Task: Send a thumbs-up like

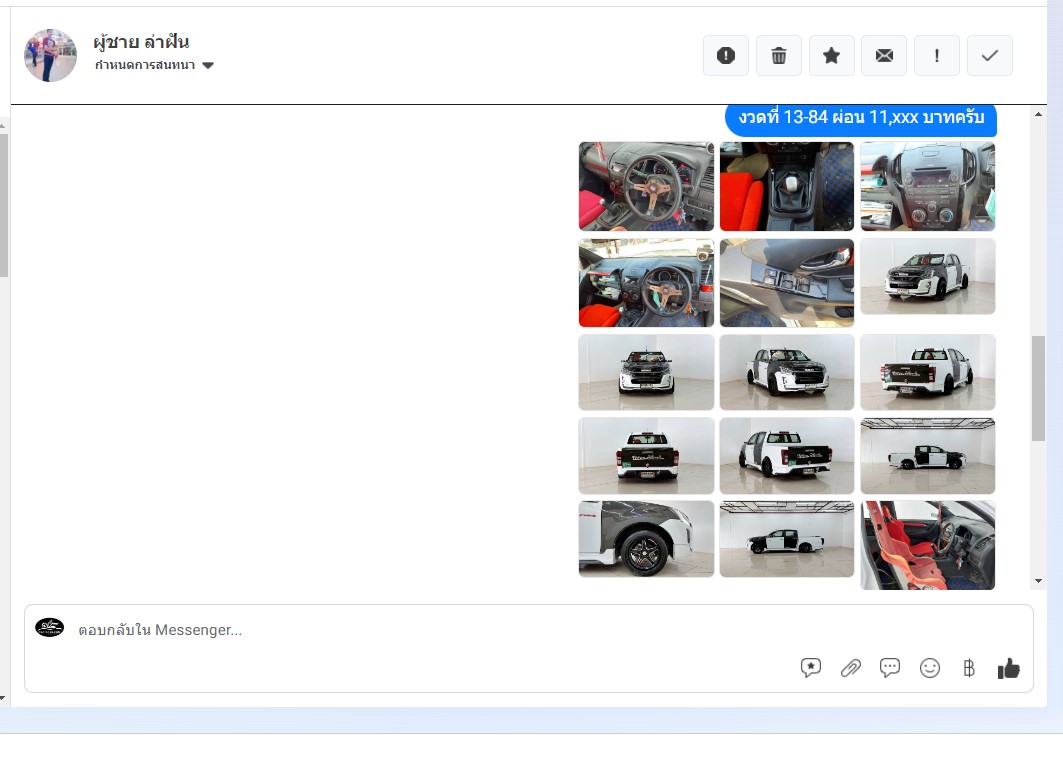Action: (x=1009, y=669)
